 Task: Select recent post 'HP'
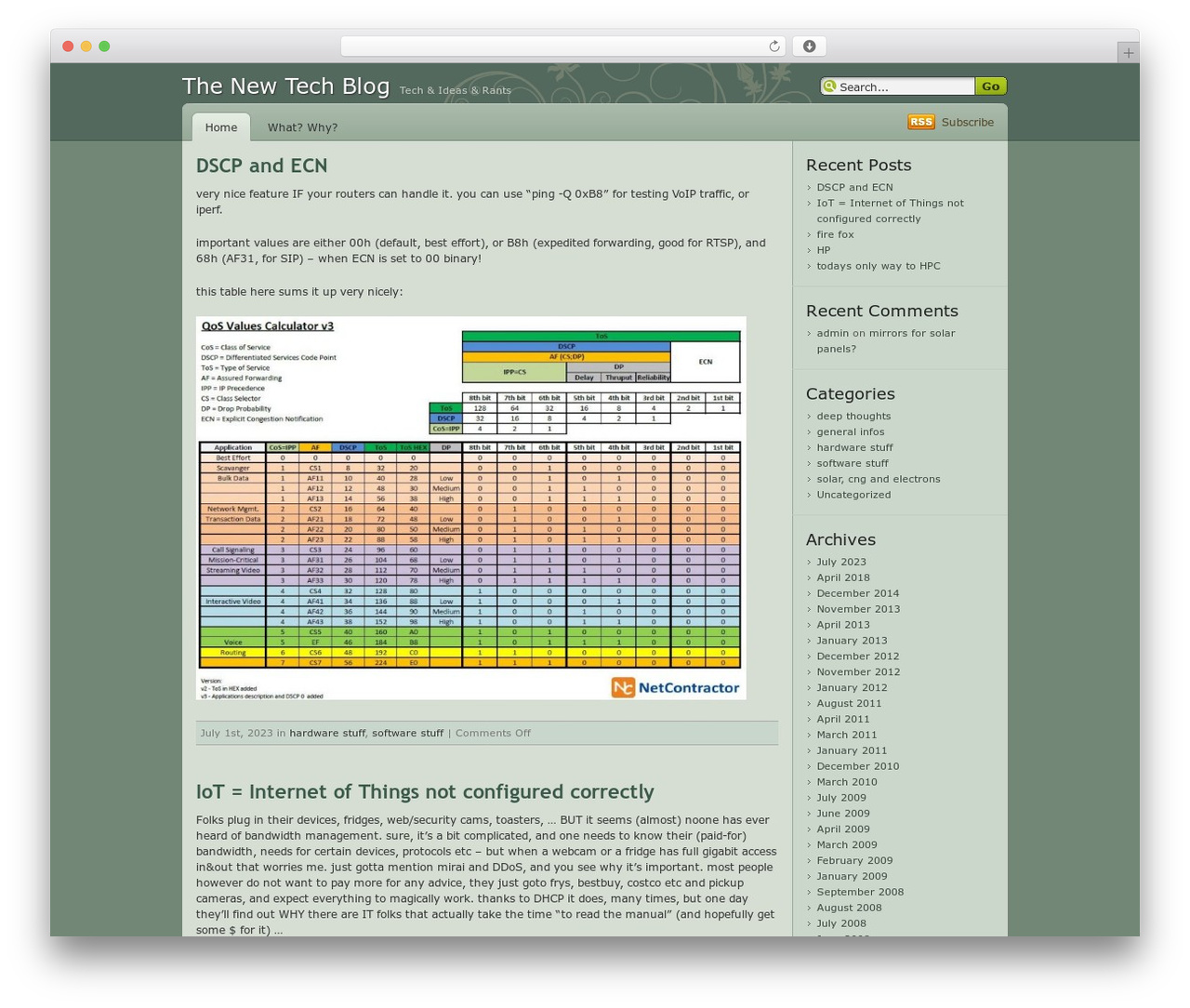[824, 250]
